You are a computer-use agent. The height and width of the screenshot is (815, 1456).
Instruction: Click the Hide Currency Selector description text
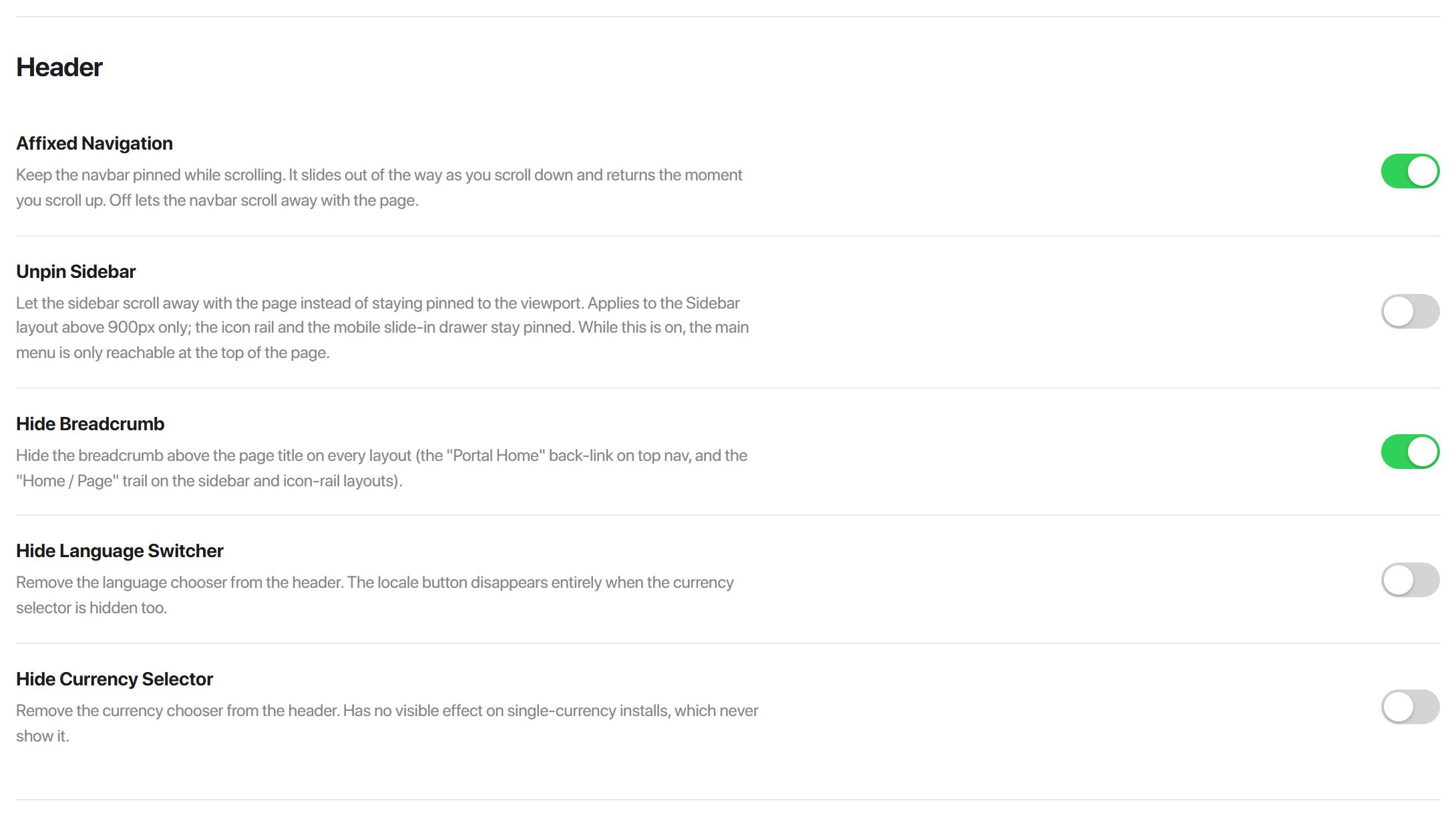(x=387, y=723)
